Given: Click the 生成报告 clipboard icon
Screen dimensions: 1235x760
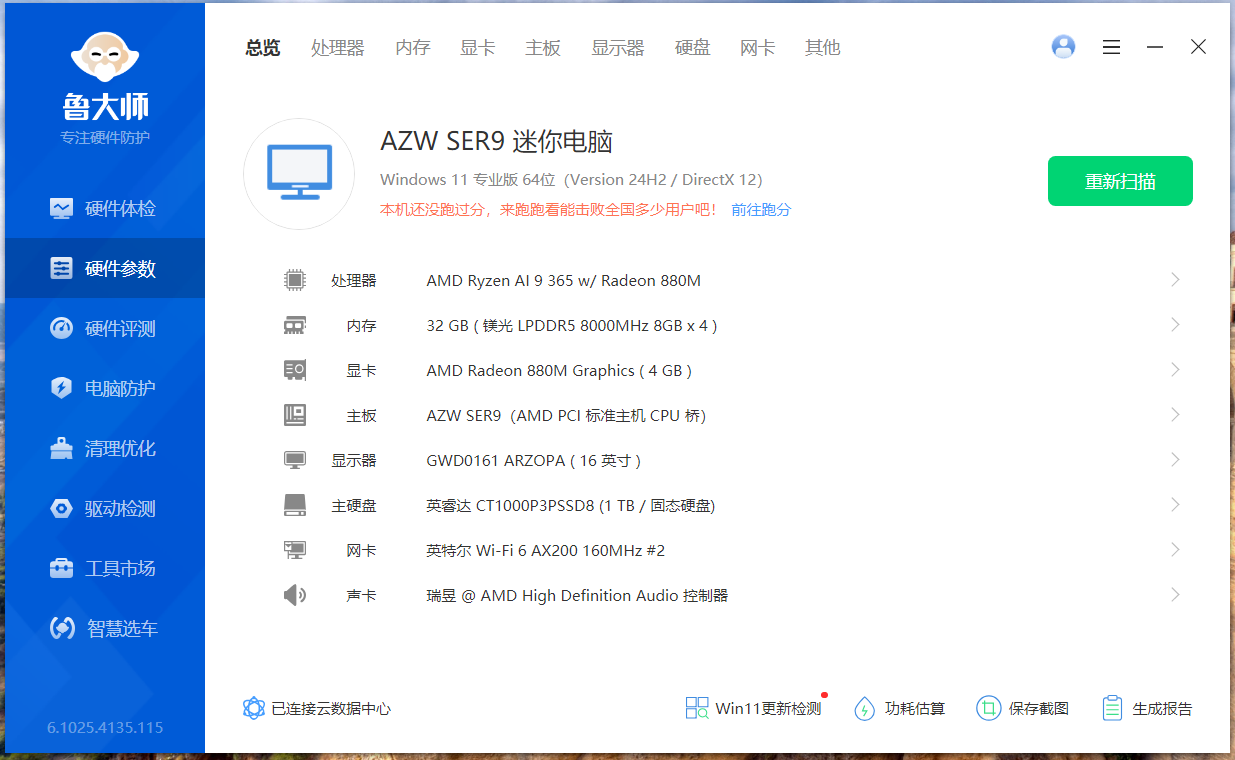Looking at the screenshot, I should 1112,708.
